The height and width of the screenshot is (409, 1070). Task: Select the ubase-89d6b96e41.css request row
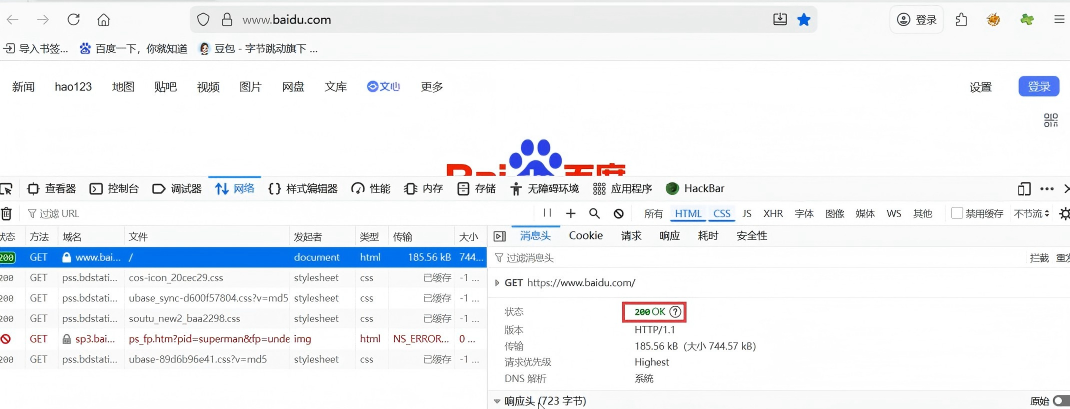pyautogui.click(x=244, y=359)
